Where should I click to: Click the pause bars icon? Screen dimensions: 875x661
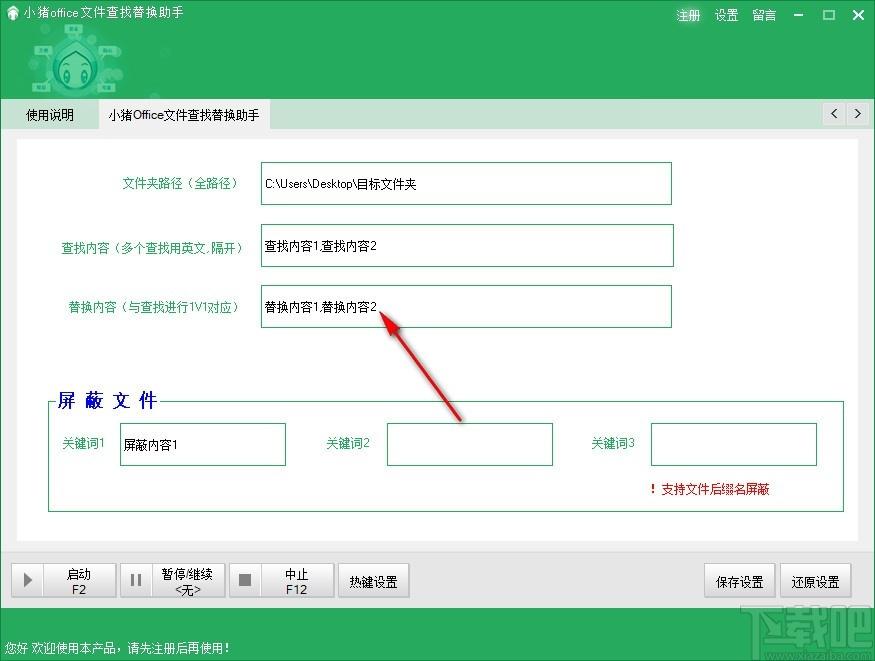coord(136,581)
